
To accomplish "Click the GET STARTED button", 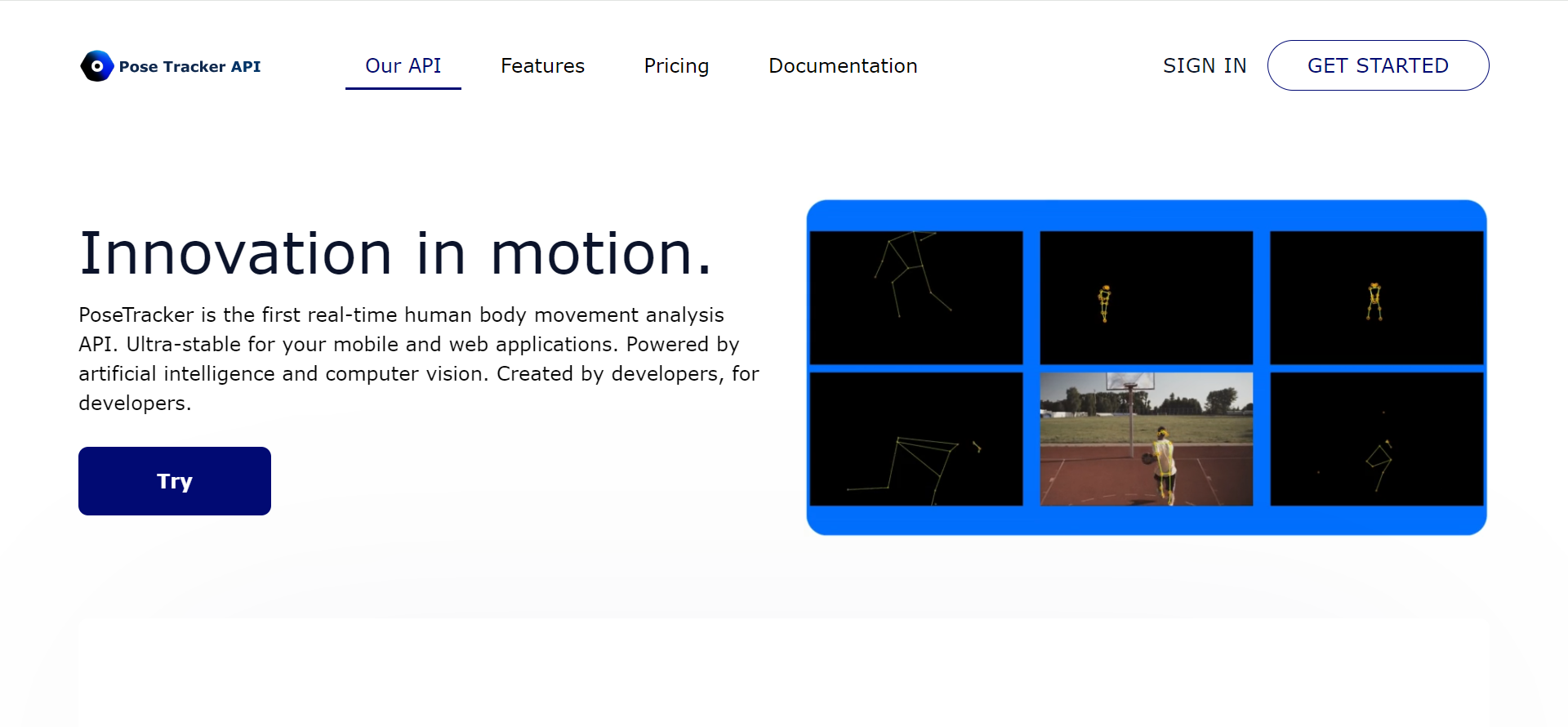I will pyautogui.click(x=1378, y=65).
